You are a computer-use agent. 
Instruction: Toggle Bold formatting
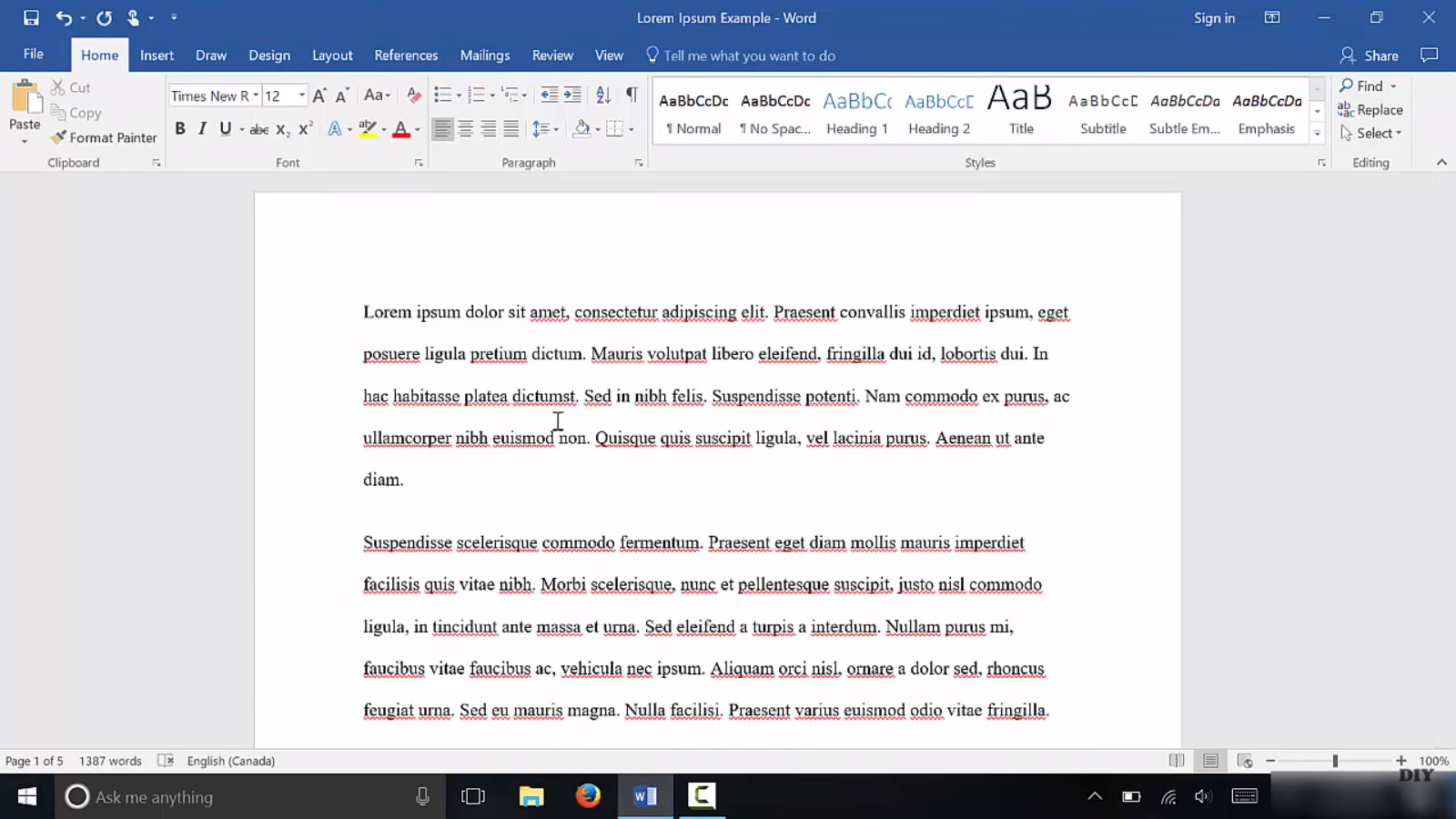(180, 129)
